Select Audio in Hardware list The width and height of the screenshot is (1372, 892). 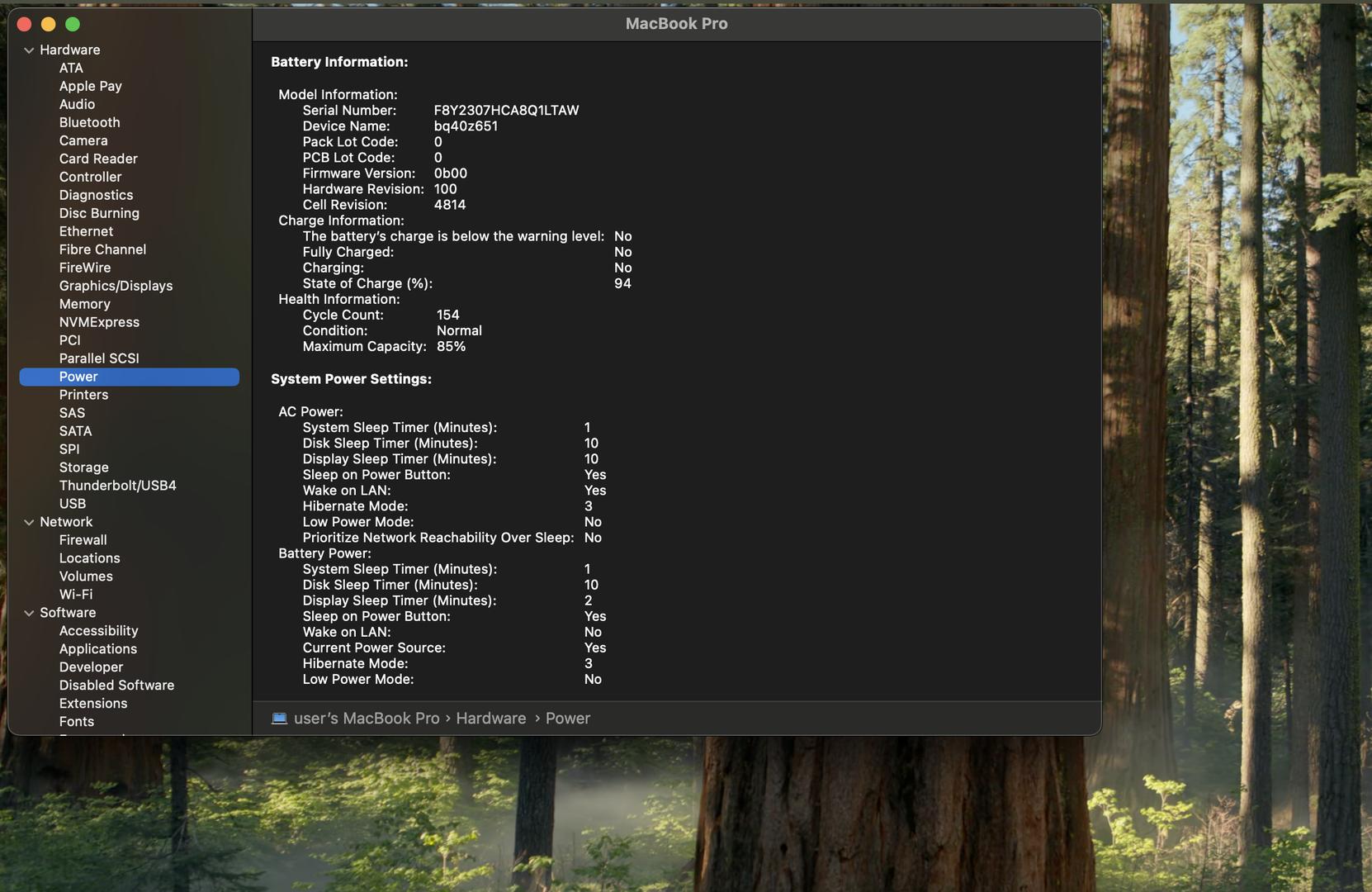tap(77, 104)
